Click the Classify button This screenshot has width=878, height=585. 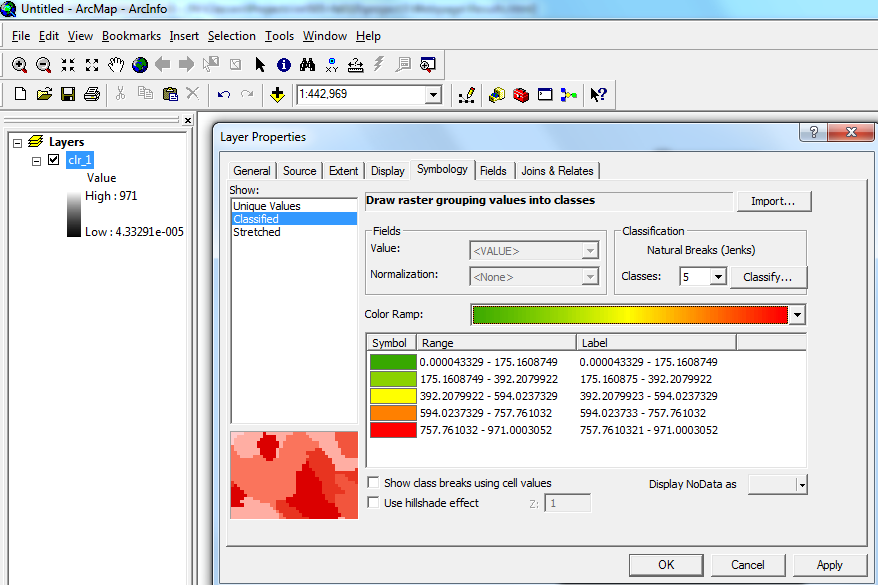(x=767, y=277)
